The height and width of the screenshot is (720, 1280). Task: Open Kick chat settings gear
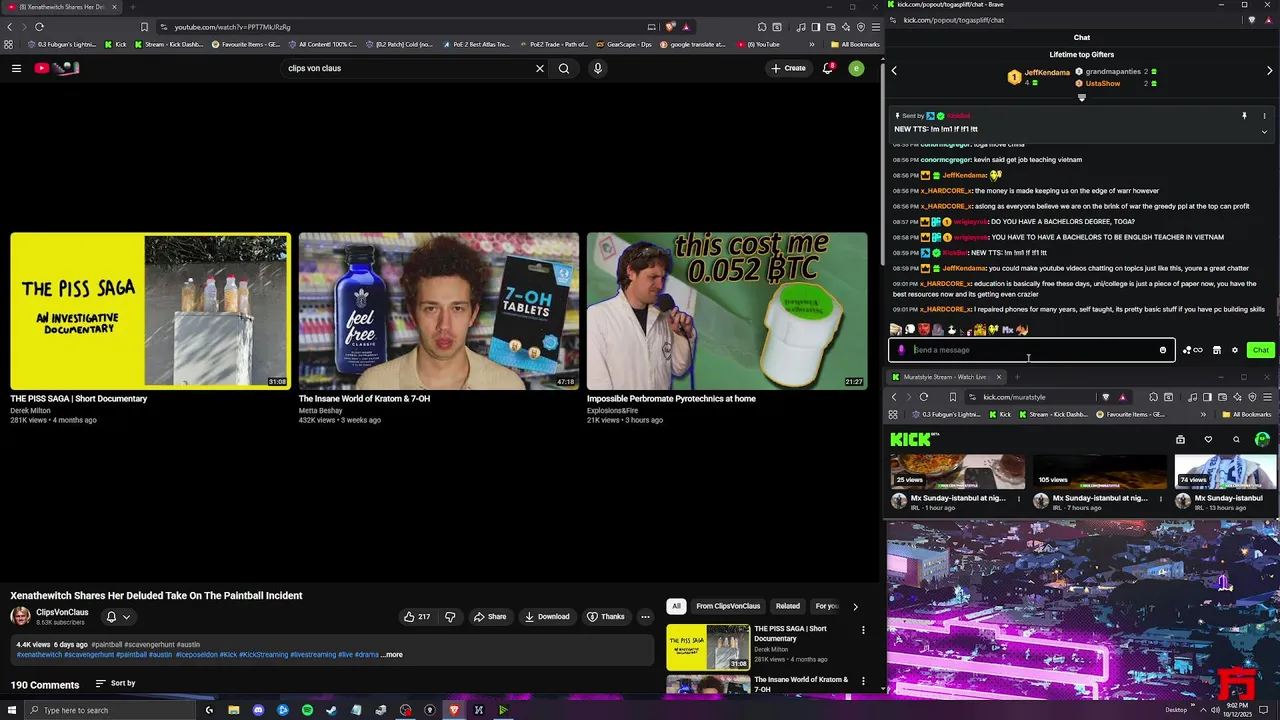[1235, 350]
